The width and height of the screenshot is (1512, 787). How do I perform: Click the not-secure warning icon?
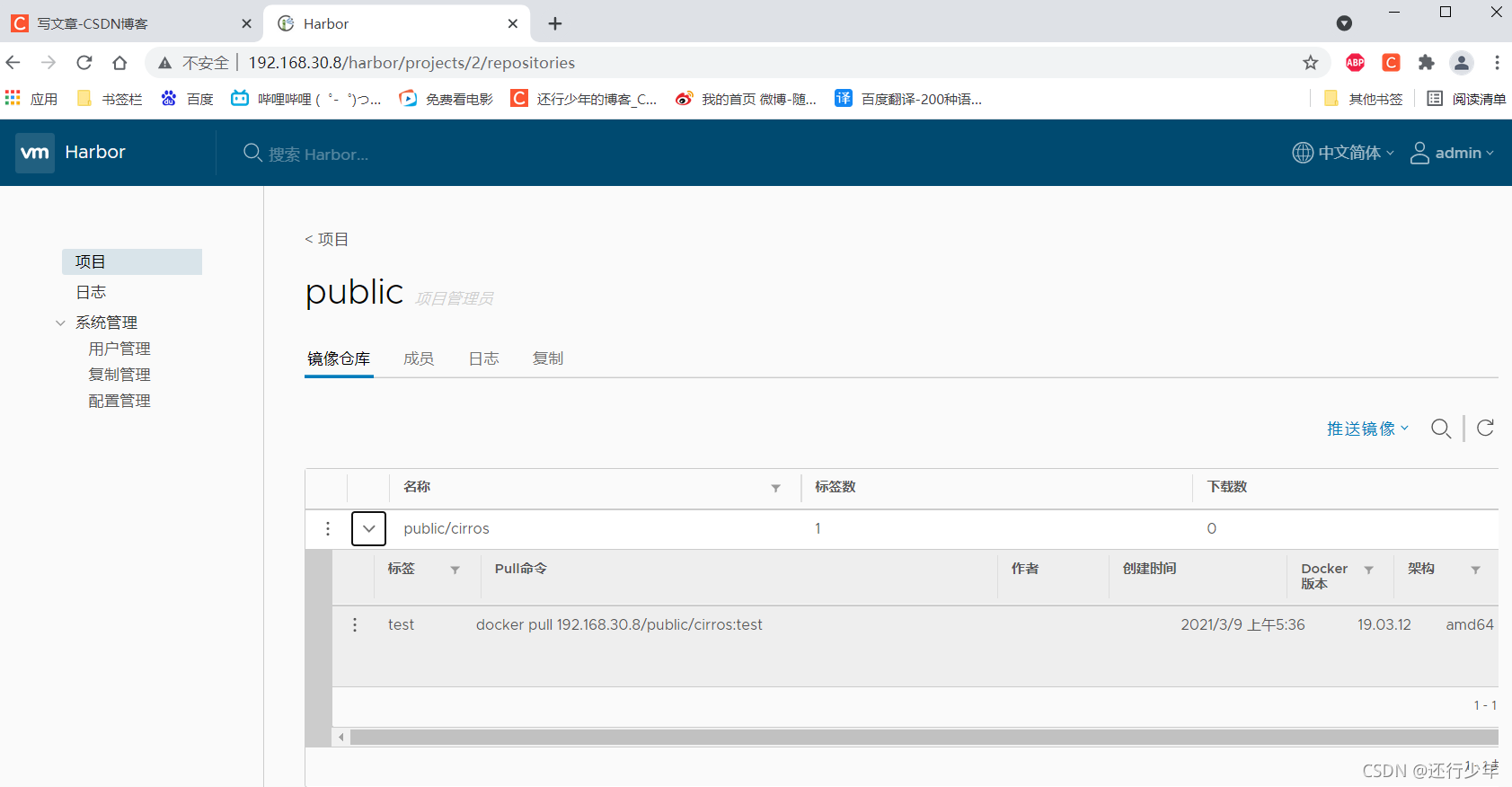(164, 63)
